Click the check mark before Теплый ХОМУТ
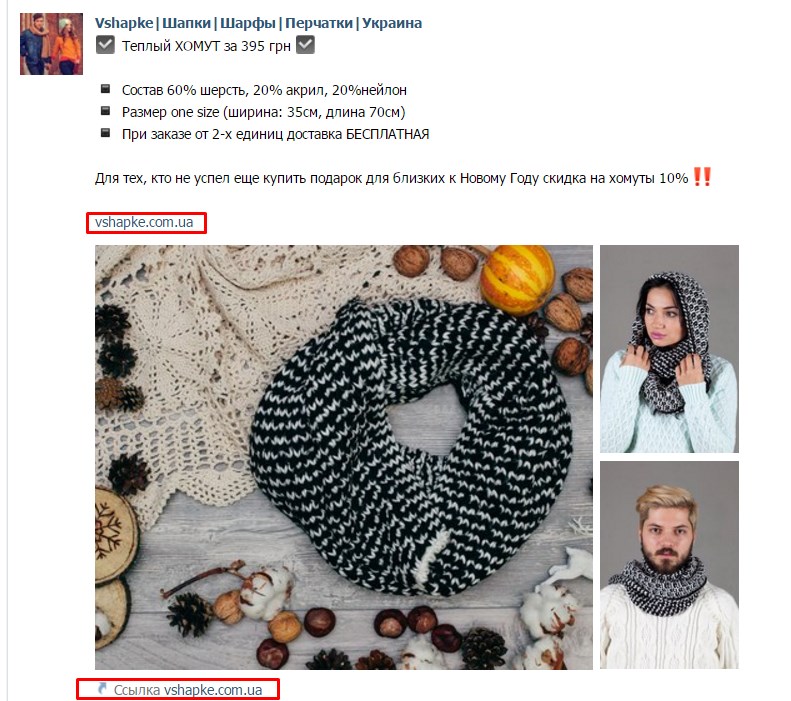791x701 pixels. coord(105,45)
